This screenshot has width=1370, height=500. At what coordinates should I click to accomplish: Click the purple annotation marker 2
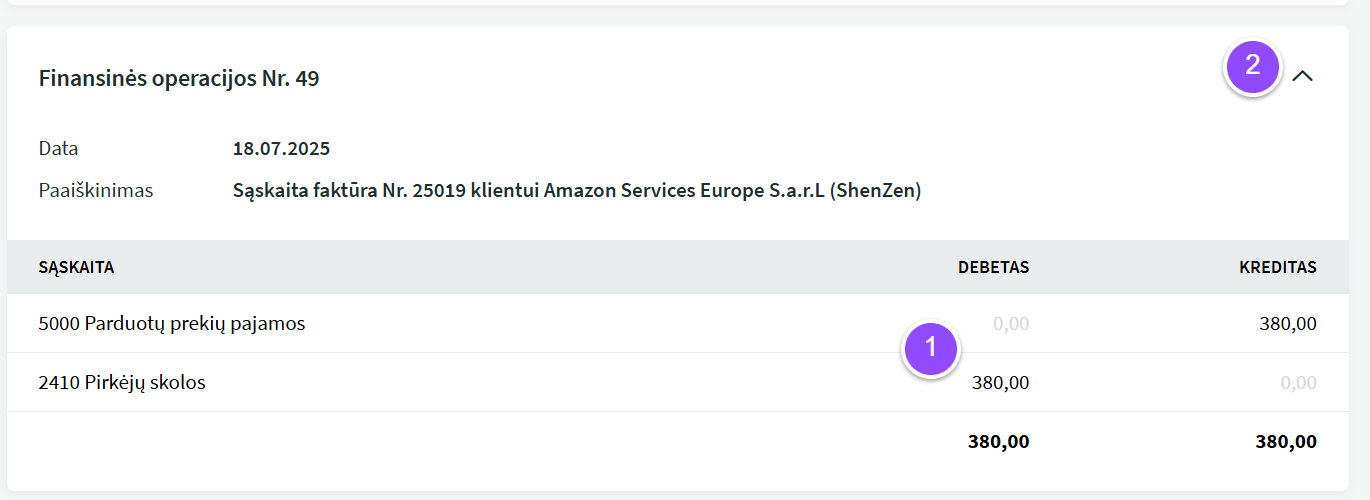point(1253,66)
